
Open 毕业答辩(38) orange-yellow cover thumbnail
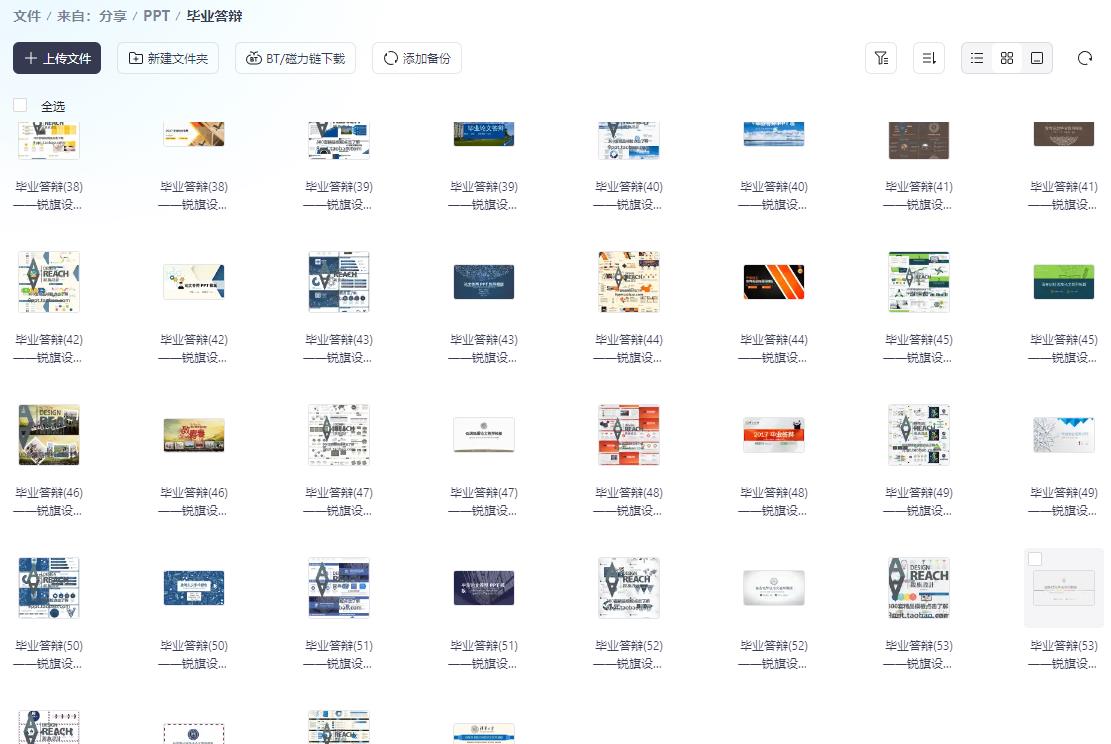pyautogui.click(x=193, y=134)
